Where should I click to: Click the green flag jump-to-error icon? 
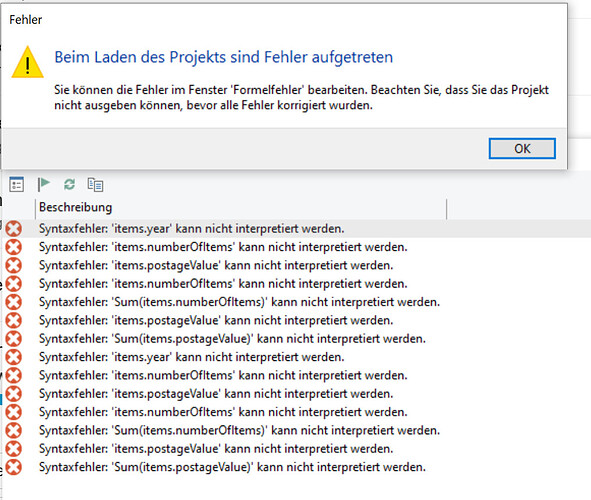click(x=44, y=184)
